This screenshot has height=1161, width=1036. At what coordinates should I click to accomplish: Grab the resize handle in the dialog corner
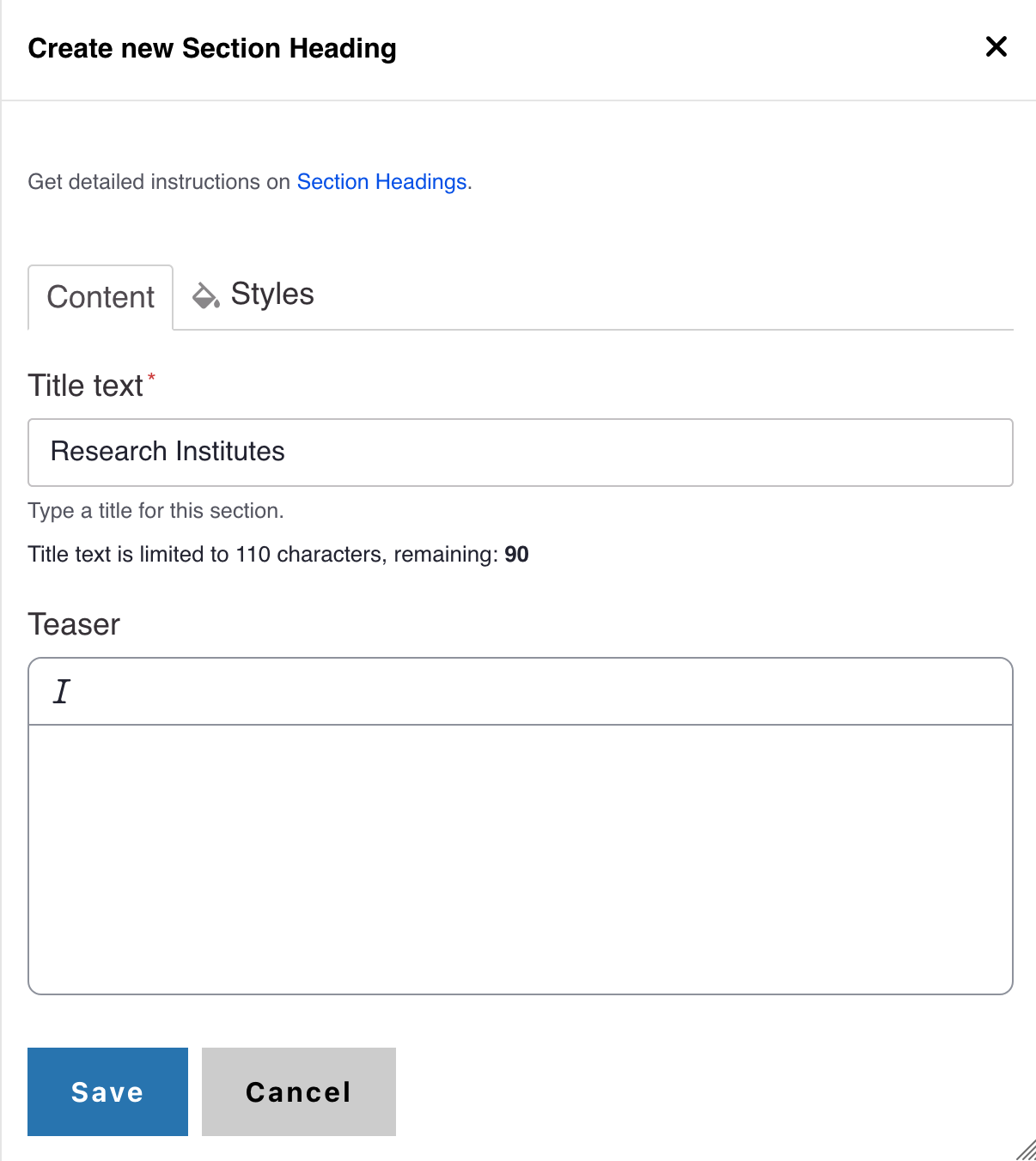1026,1150
